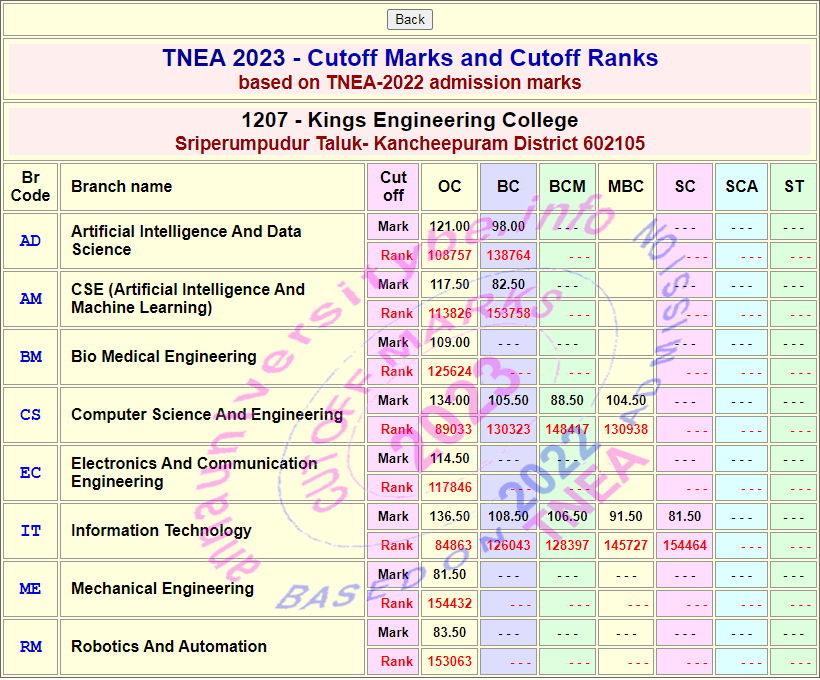The image size is (820, 680).
Task: Open the CS branch code link
Action: pyautogui.click(x=30, y=415)
